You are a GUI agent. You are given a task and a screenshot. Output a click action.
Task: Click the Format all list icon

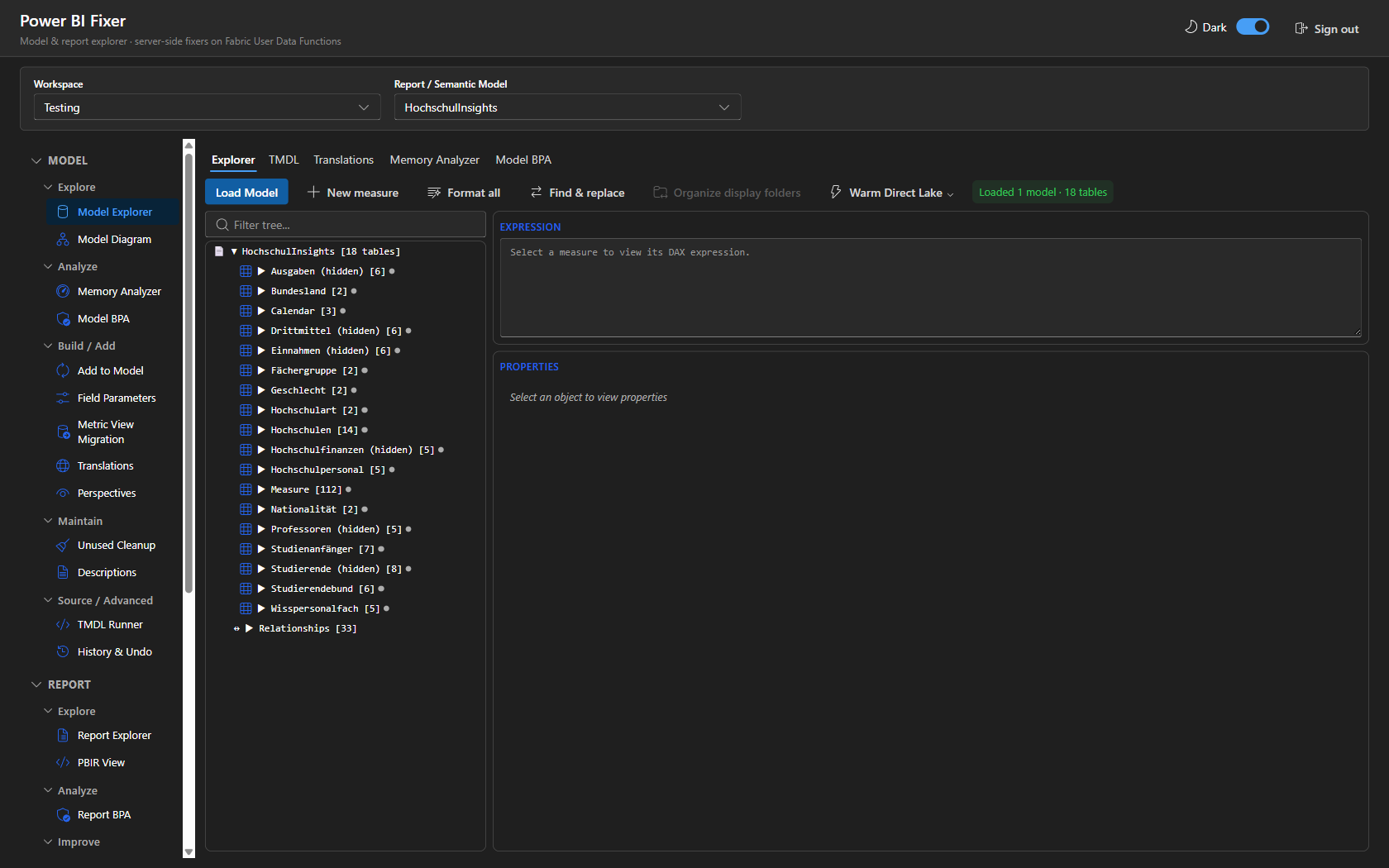coord(434,192)
